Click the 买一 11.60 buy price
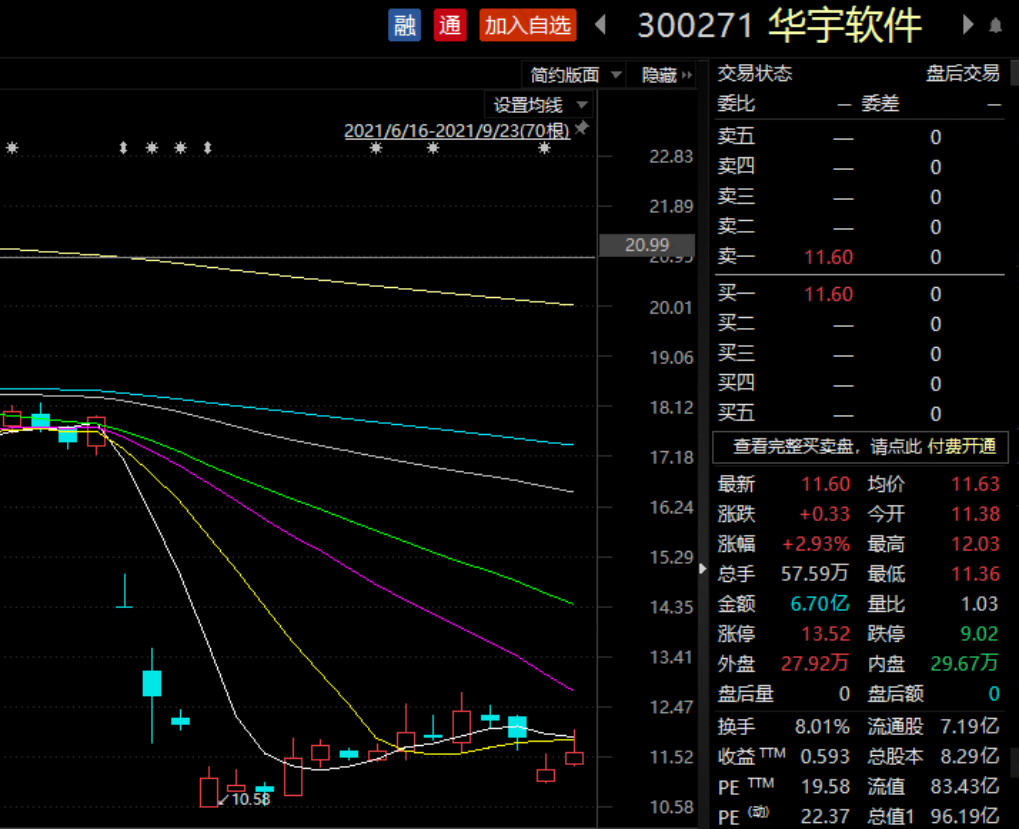Image resolution: width=1019 pixels, height=829 pixels. 828,294
